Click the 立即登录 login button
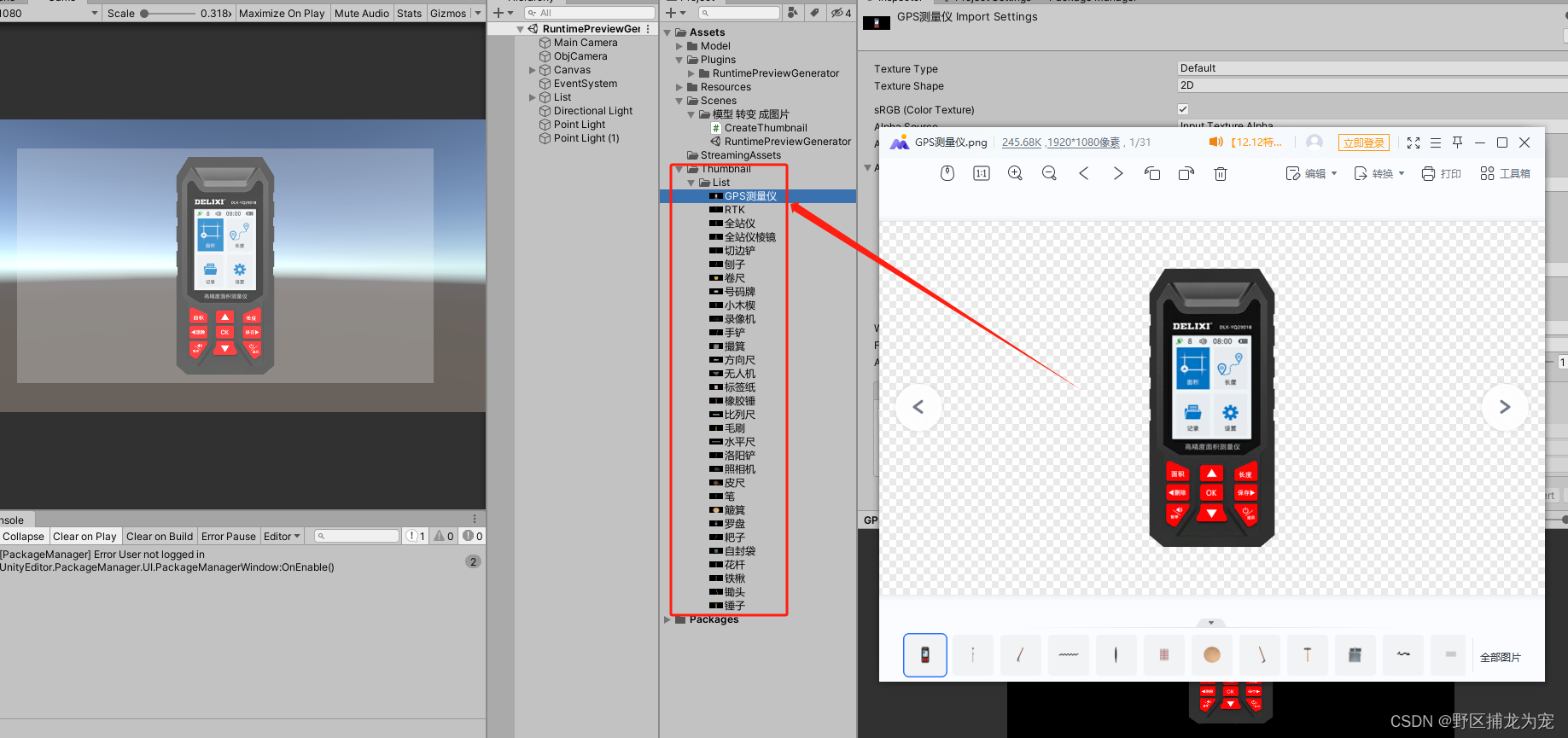 (x=1364, y=142)
